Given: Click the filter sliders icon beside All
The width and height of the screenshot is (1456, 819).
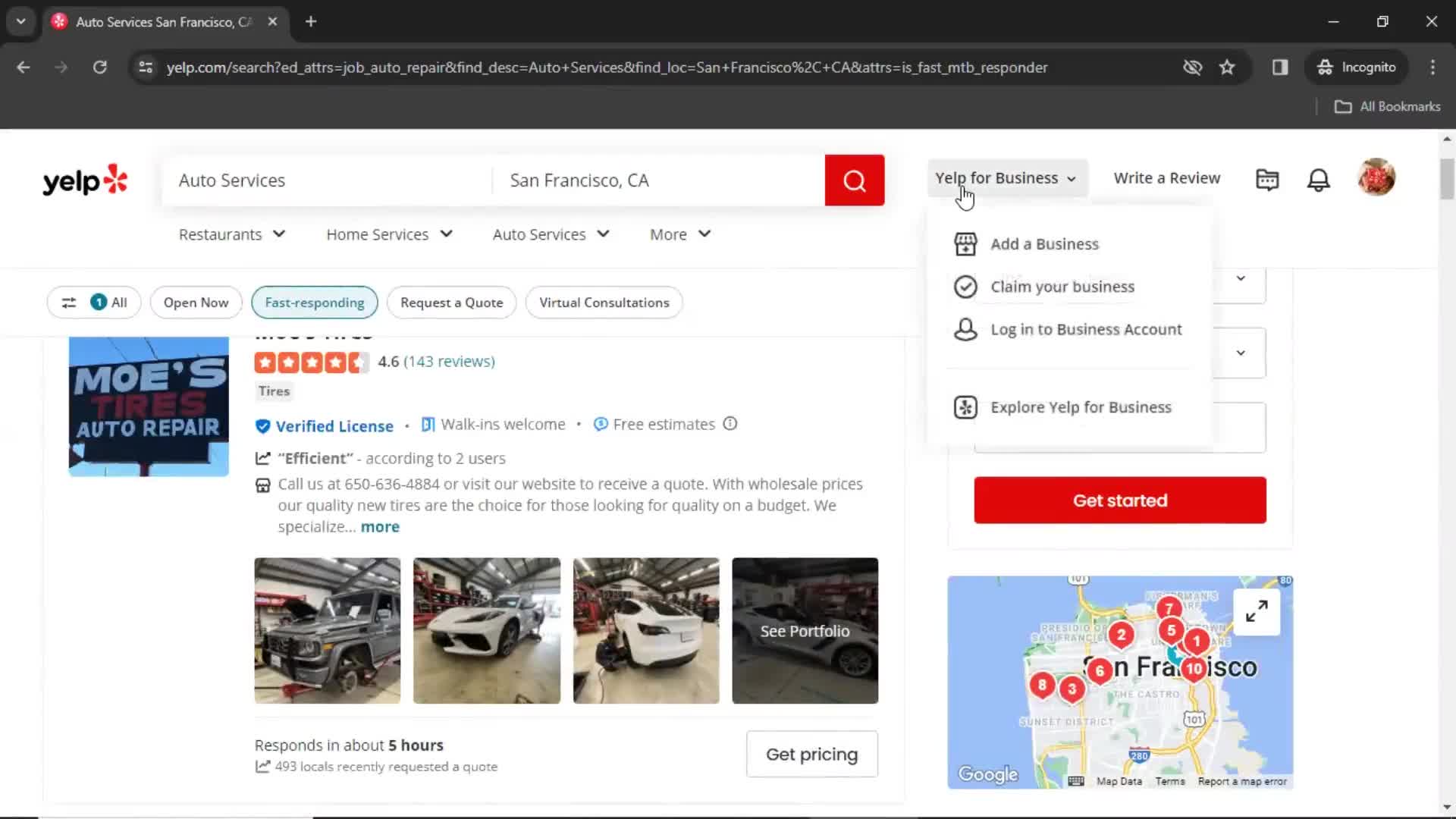Looking at the screenshot, I should click(69, 303).
